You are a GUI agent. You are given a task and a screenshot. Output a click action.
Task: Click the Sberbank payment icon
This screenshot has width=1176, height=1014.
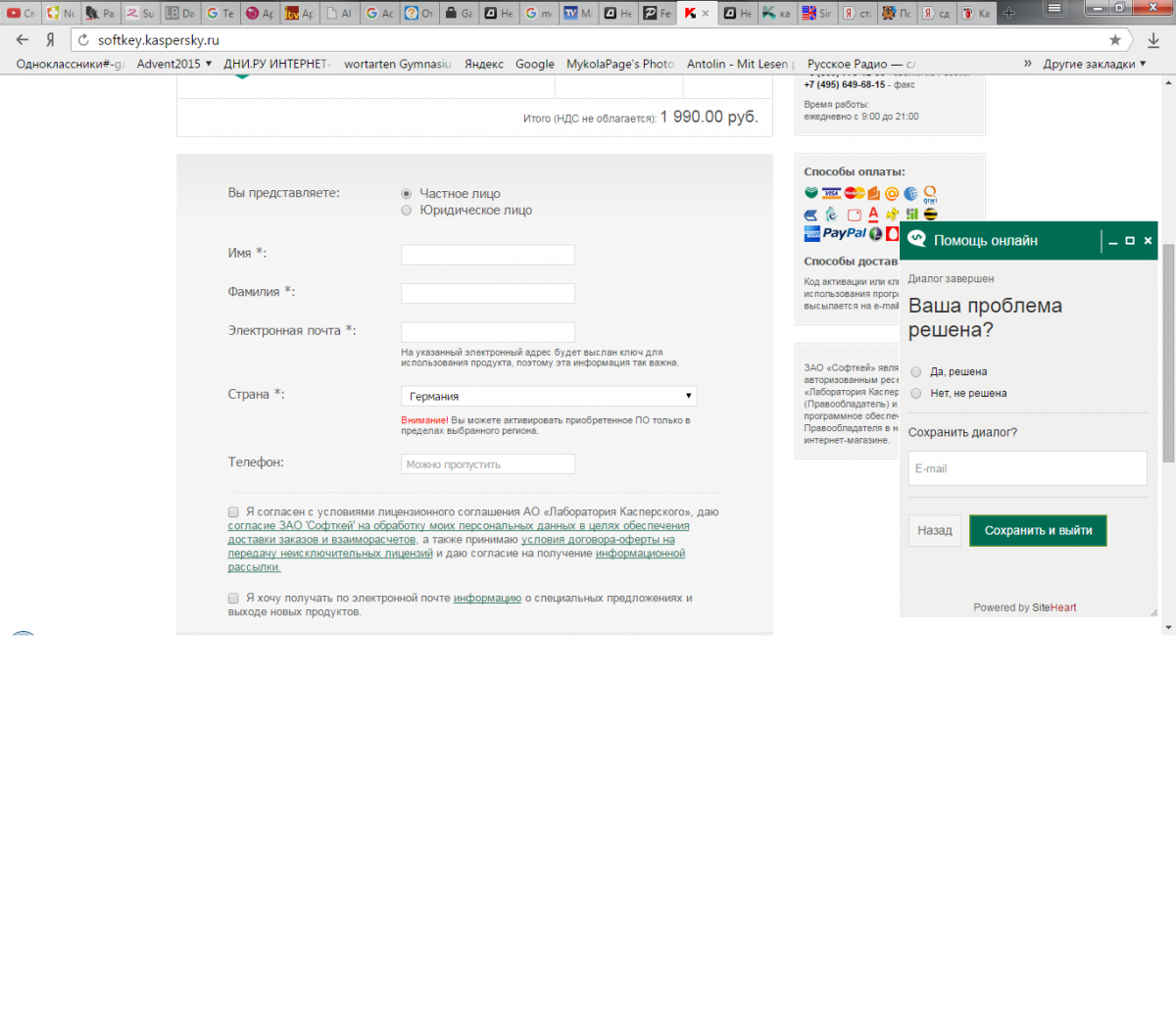click(x=811, y=192)
